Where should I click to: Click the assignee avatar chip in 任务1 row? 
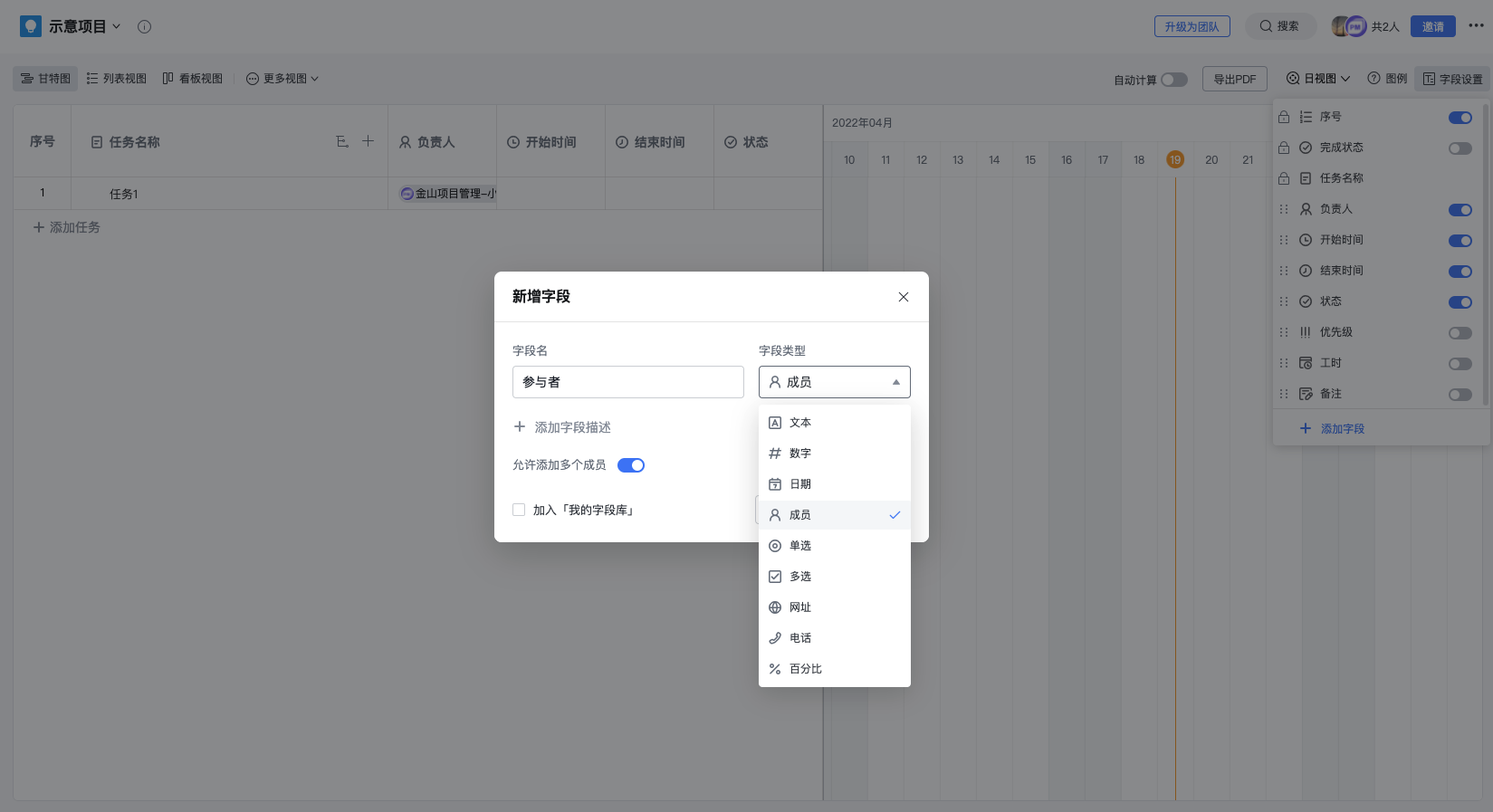[448, 194]
